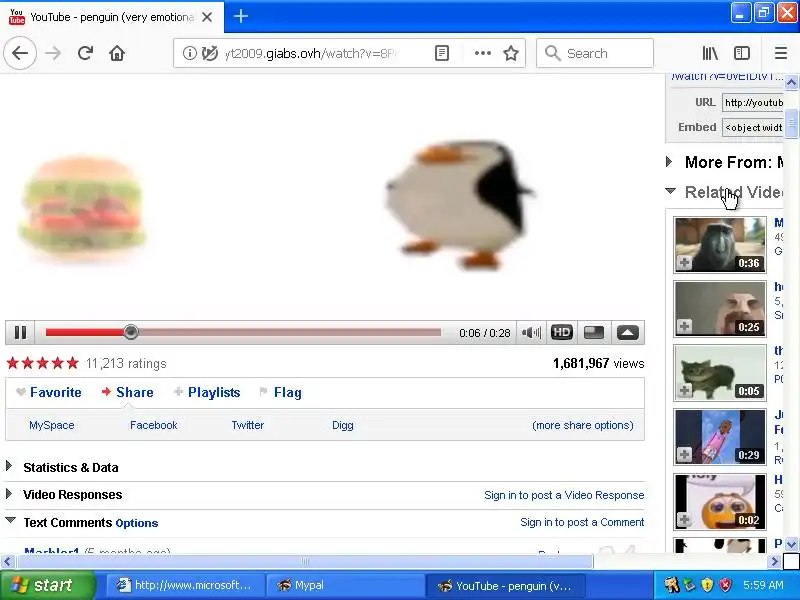Share video to Facebook

pos(154,425)
